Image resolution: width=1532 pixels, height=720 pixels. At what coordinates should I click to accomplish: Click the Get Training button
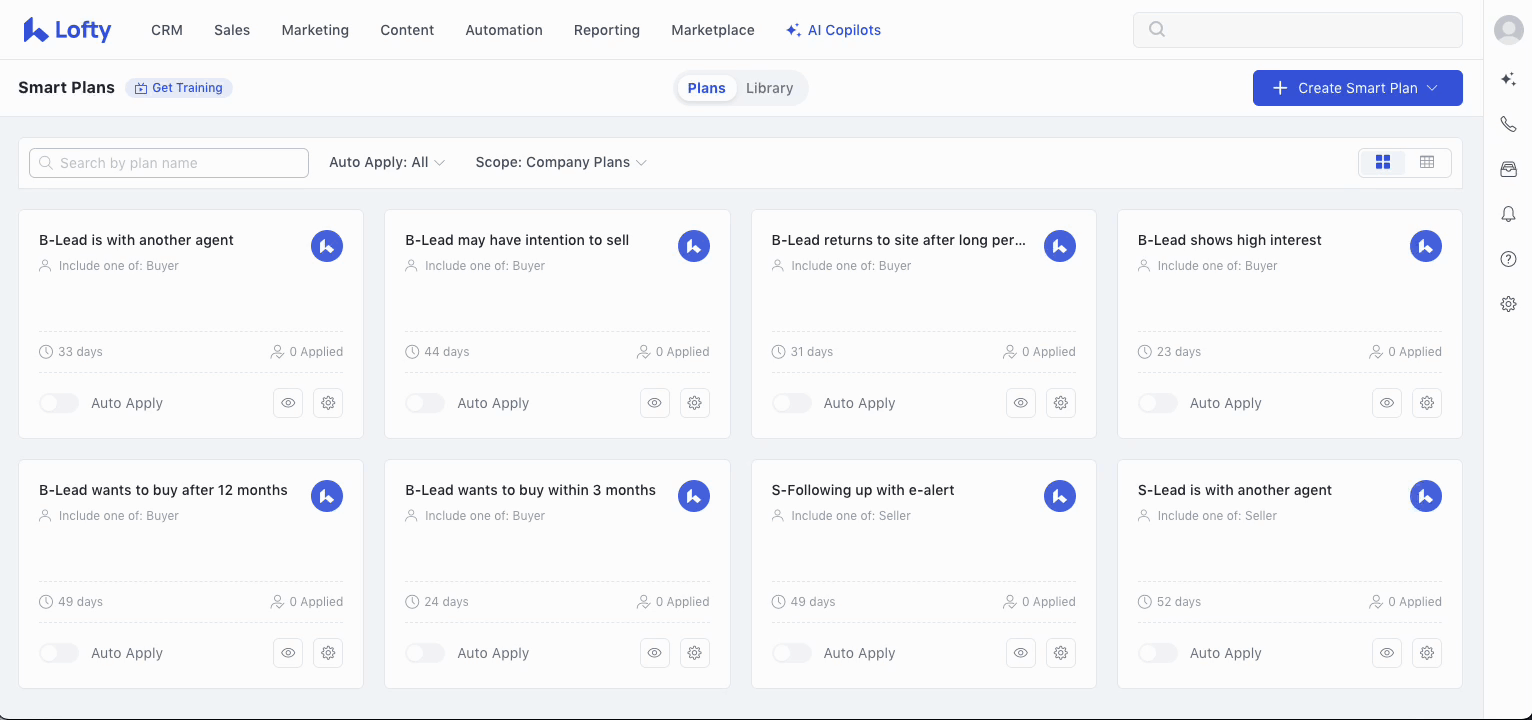179,88
